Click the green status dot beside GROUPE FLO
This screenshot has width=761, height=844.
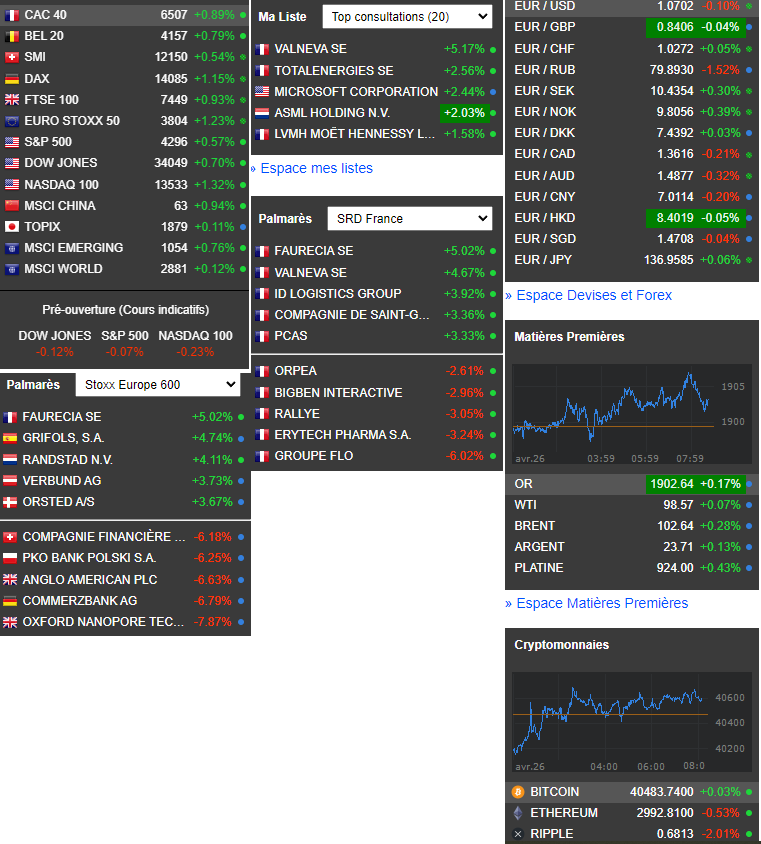(x=493, y=456)
